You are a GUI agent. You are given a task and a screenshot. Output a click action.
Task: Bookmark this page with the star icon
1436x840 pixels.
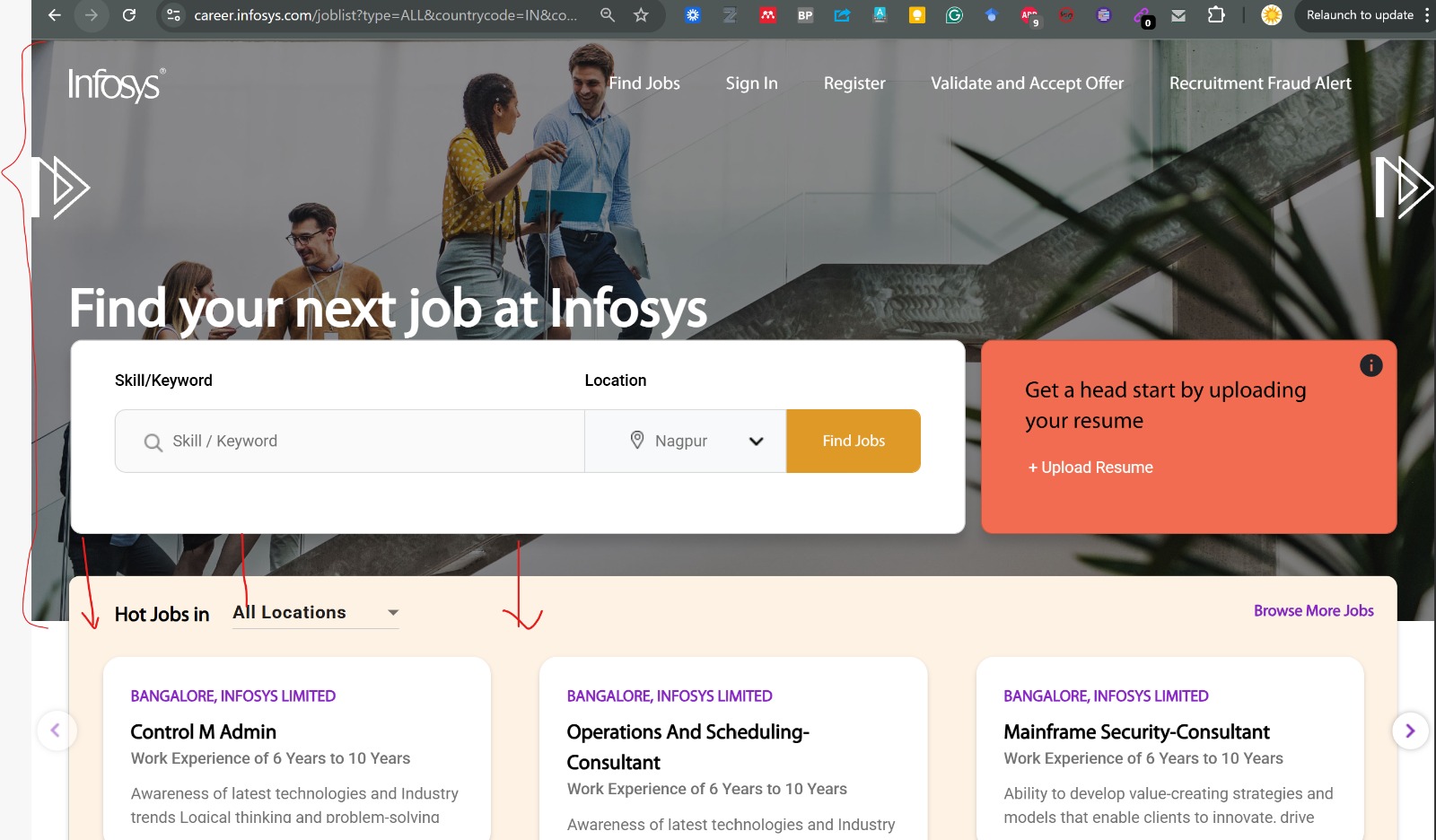point(641,15)
